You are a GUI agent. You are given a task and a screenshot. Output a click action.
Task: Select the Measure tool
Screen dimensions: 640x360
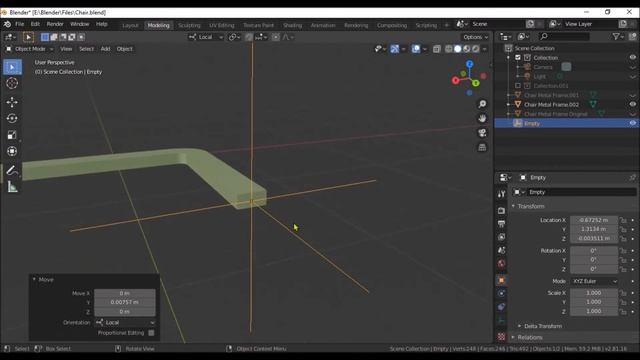click(12, 187)
